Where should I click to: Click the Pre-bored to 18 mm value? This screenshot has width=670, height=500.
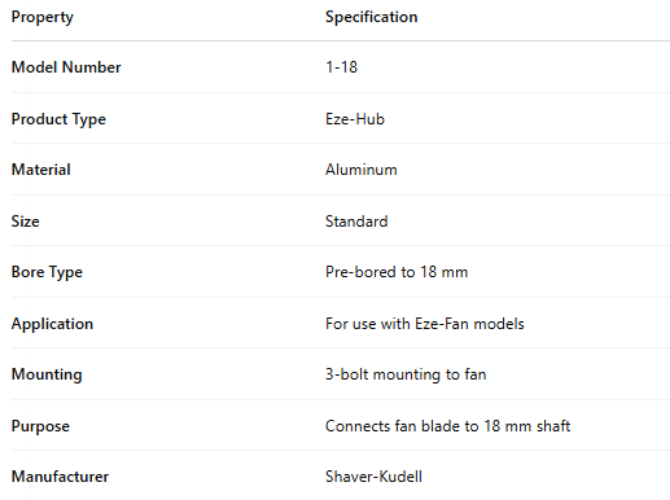pos(396,272)
